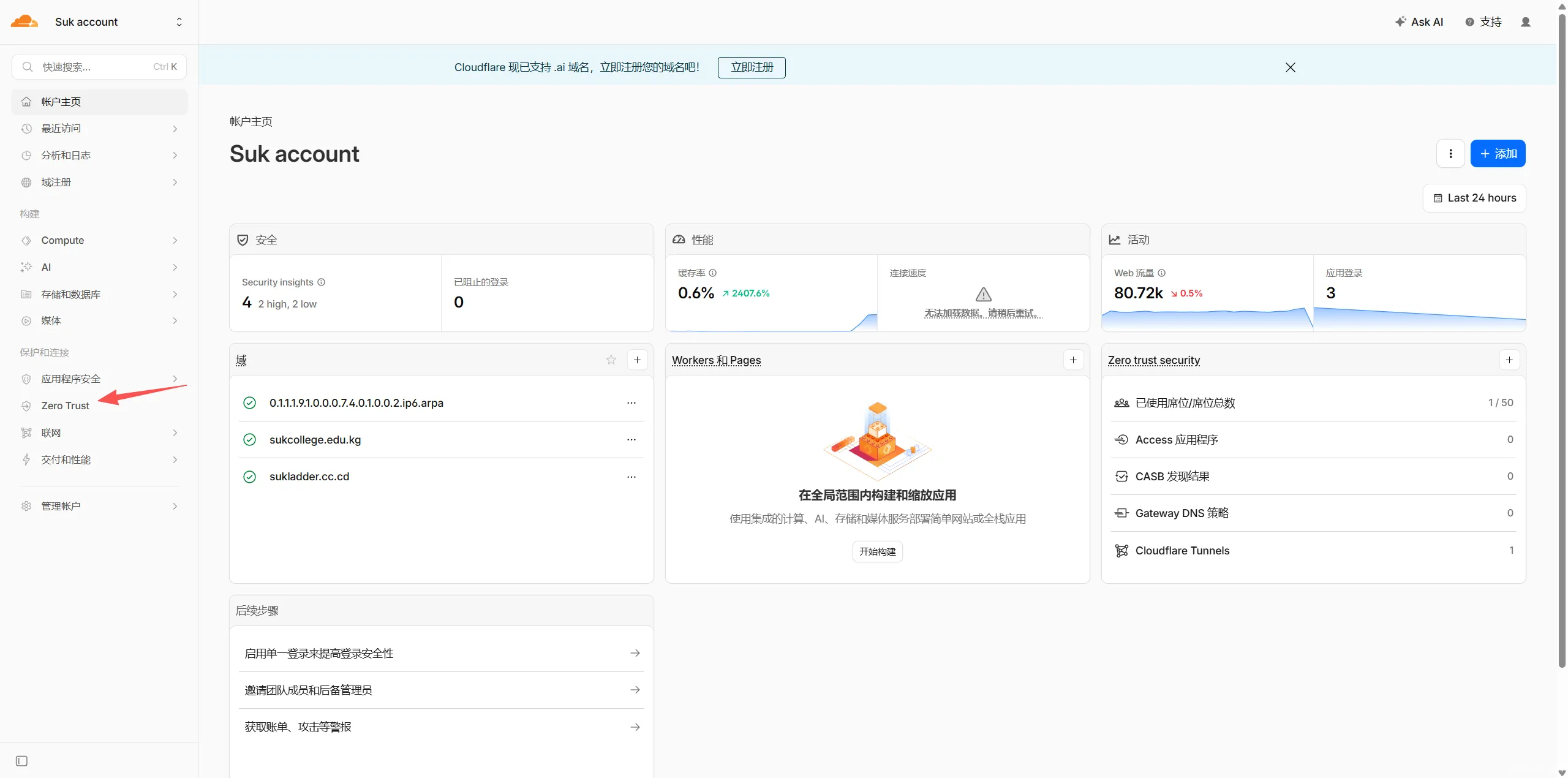The image size is (1568, 778).
Task: Click the page vertical scrollbar
Action: coord(1561,343)
